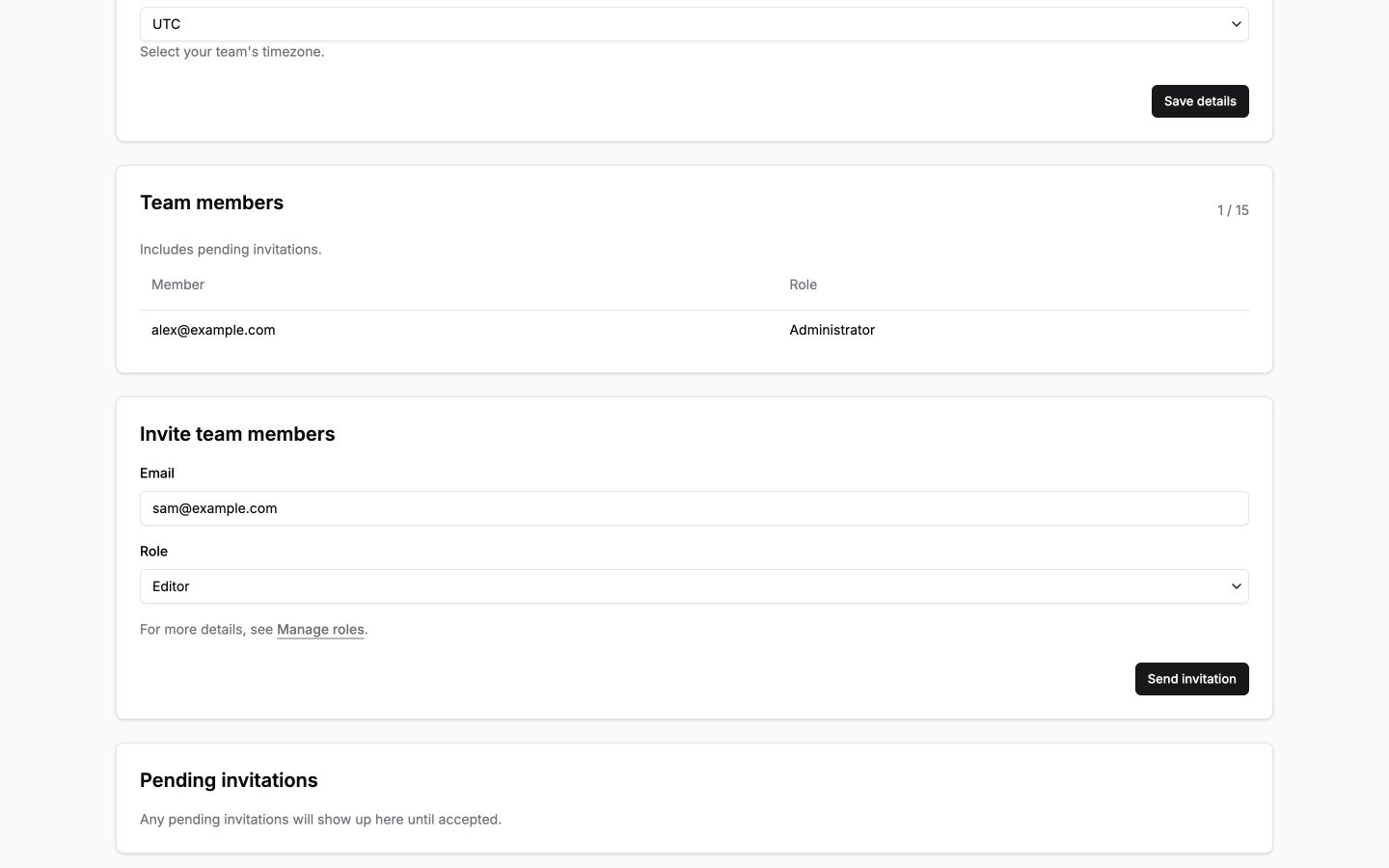
Task: Click inside the invite Email field
Action: point(694,508)
